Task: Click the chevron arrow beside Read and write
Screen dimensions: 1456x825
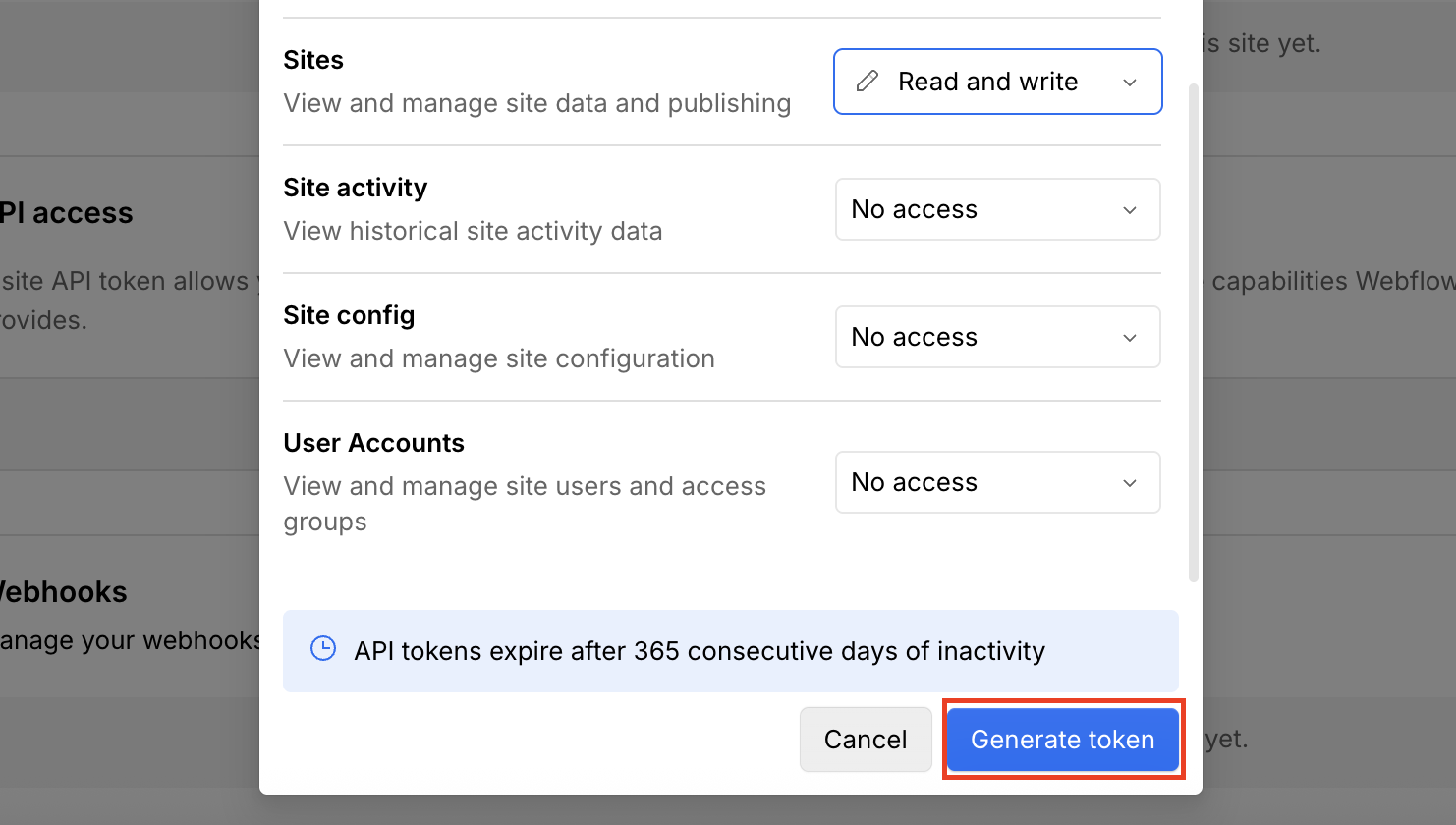Action: pyautogui.click(x=1130, y=82)
